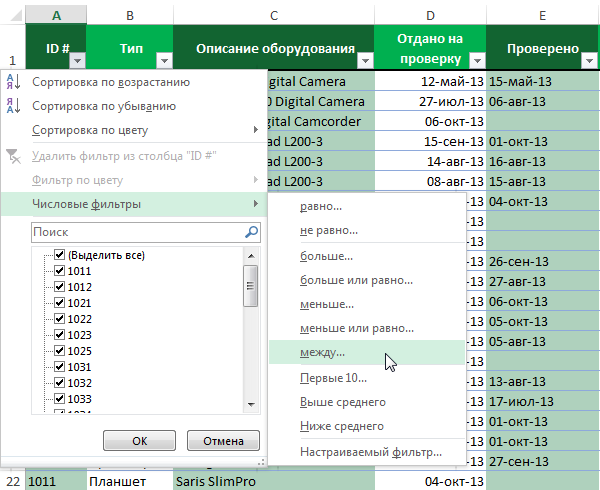Select column A header
This screenshot has height=490, width=600.
[56, 15]
